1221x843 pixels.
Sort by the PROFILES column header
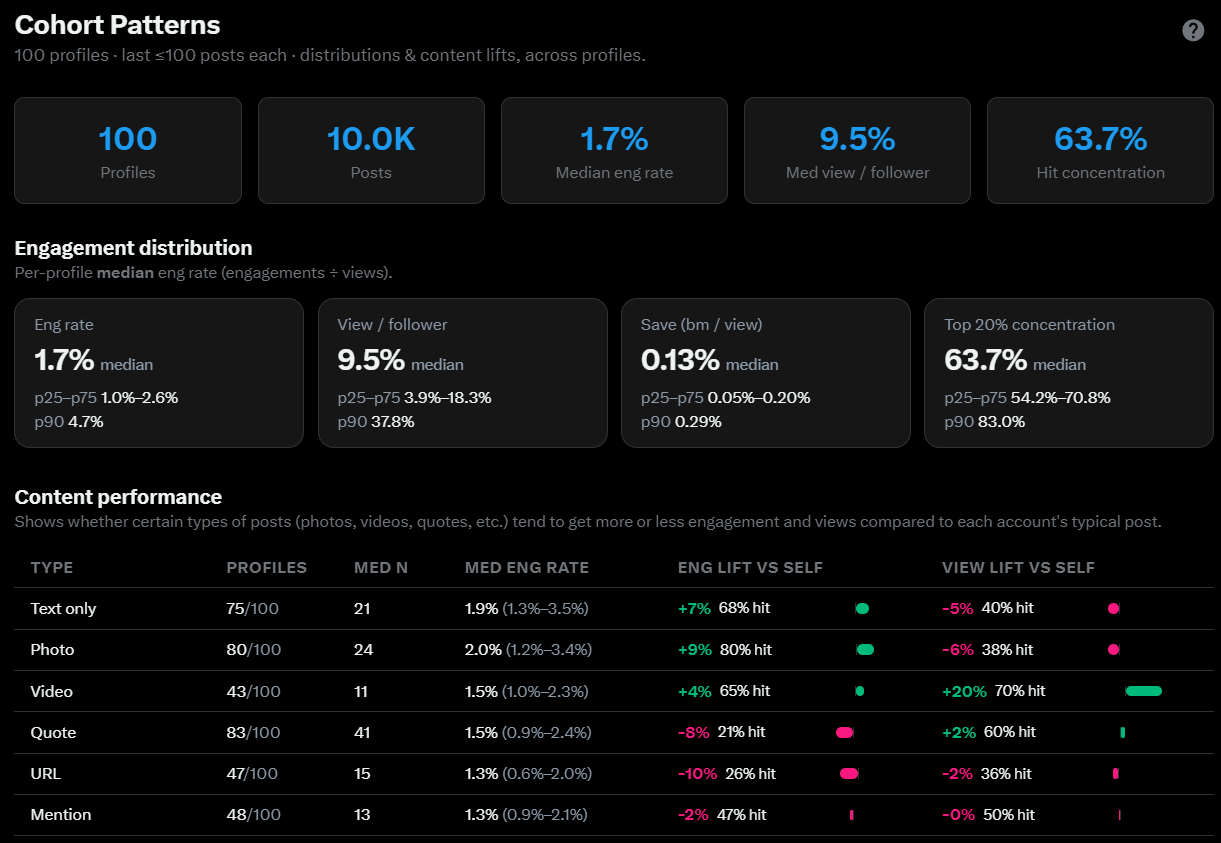(267, 567)
